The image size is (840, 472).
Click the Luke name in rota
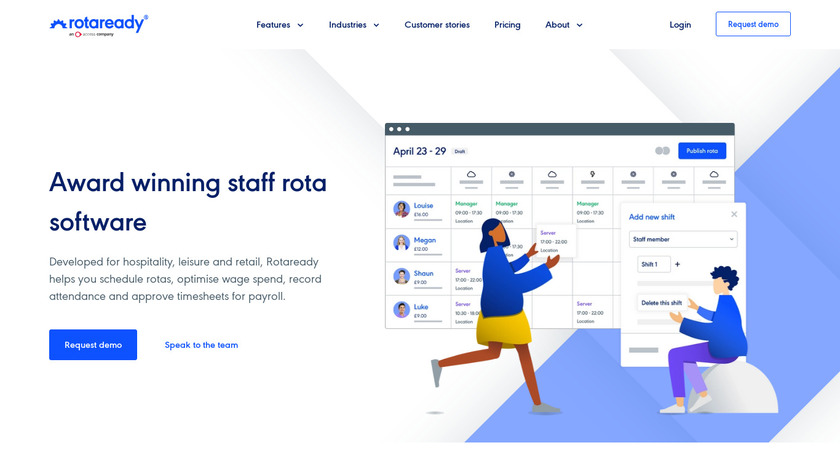coord(421,306)
